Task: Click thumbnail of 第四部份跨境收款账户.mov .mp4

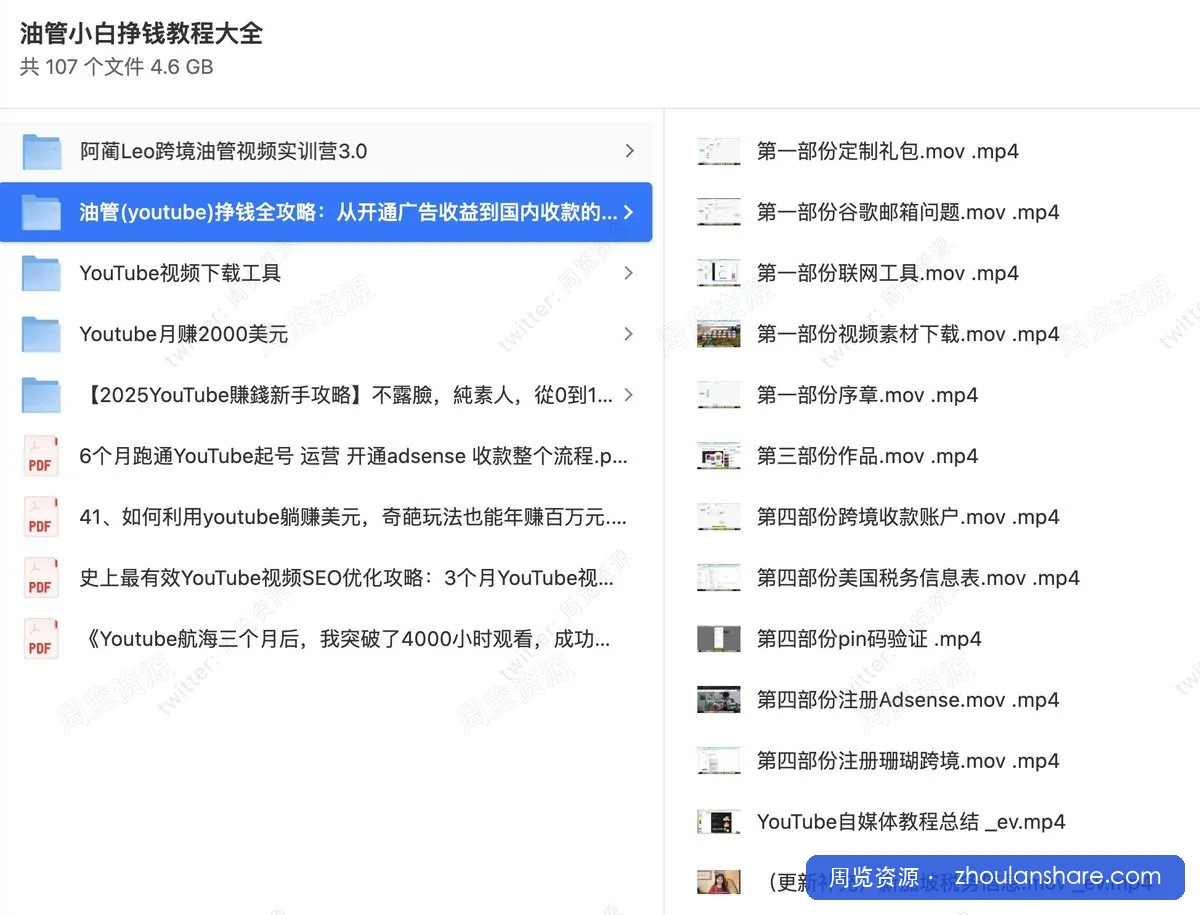Action: 718,517
